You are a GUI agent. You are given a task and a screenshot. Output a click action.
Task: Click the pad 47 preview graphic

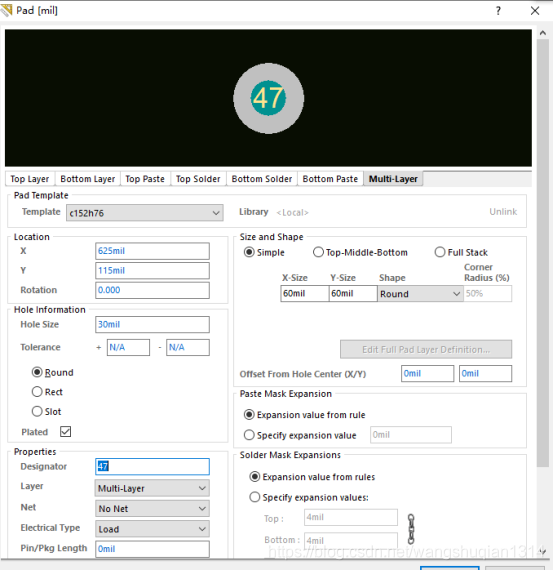point(268,98)
